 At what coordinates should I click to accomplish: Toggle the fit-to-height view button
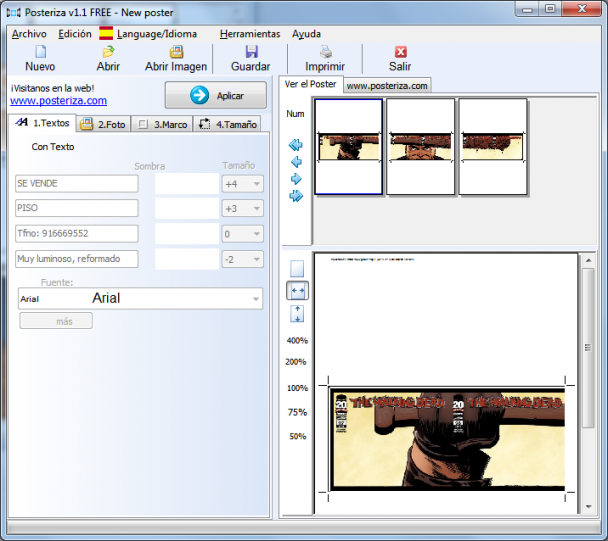(x=297, y=314)
